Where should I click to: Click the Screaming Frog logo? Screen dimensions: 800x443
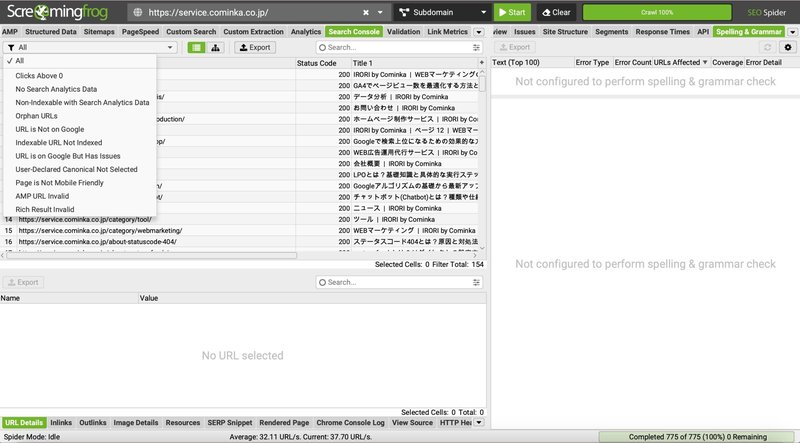click(x=57, y=12)
